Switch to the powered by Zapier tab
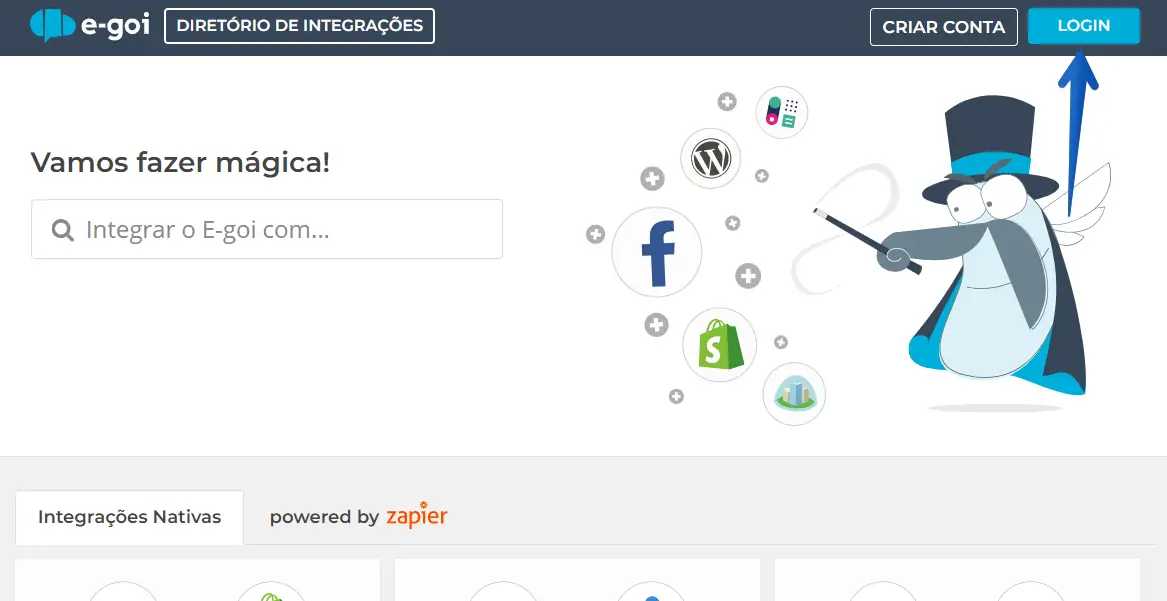Viewport: 1167px width, 601px height. tap(358, 516)
